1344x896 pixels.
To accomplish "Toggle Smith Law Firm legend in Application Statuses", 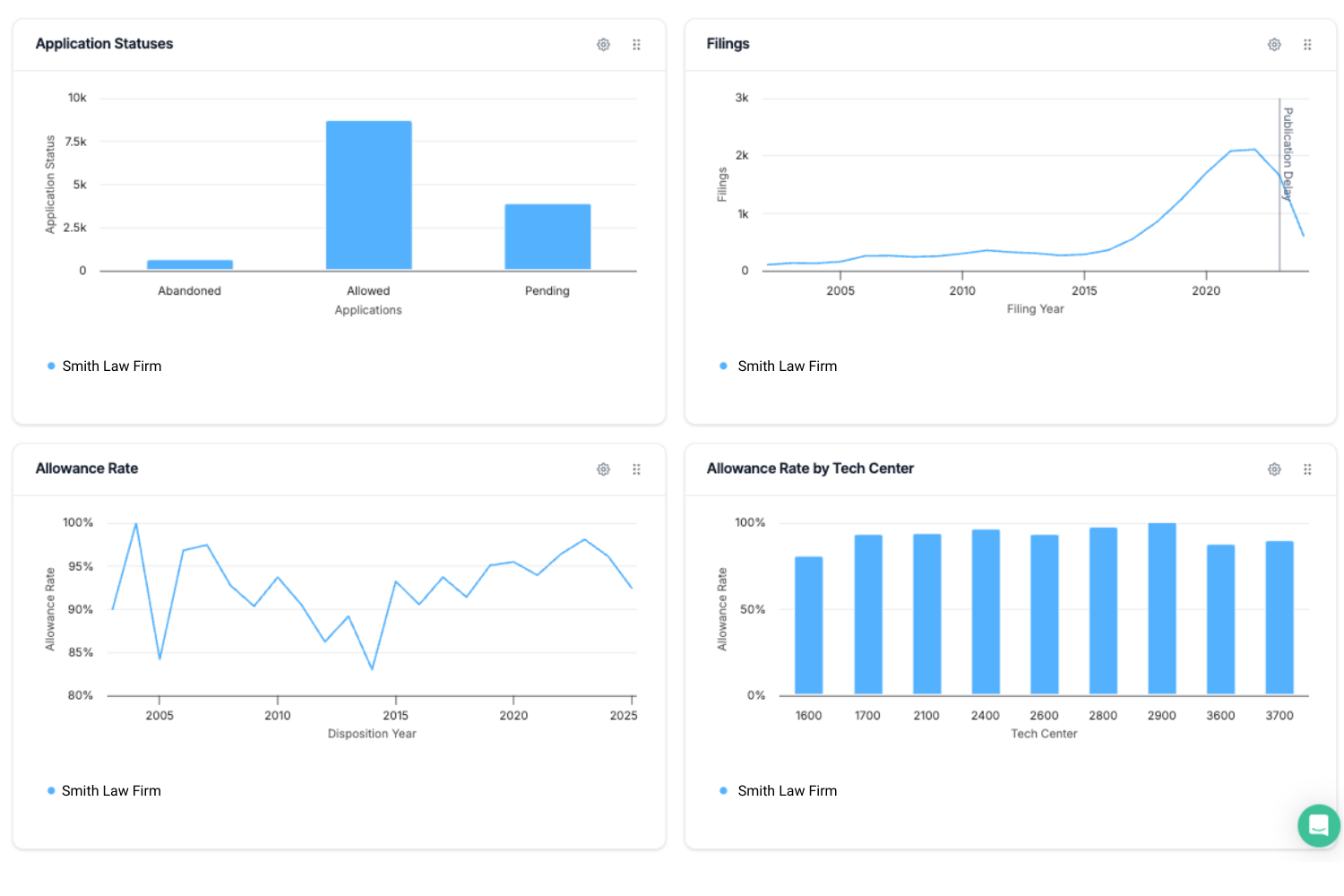I will 104,366.
